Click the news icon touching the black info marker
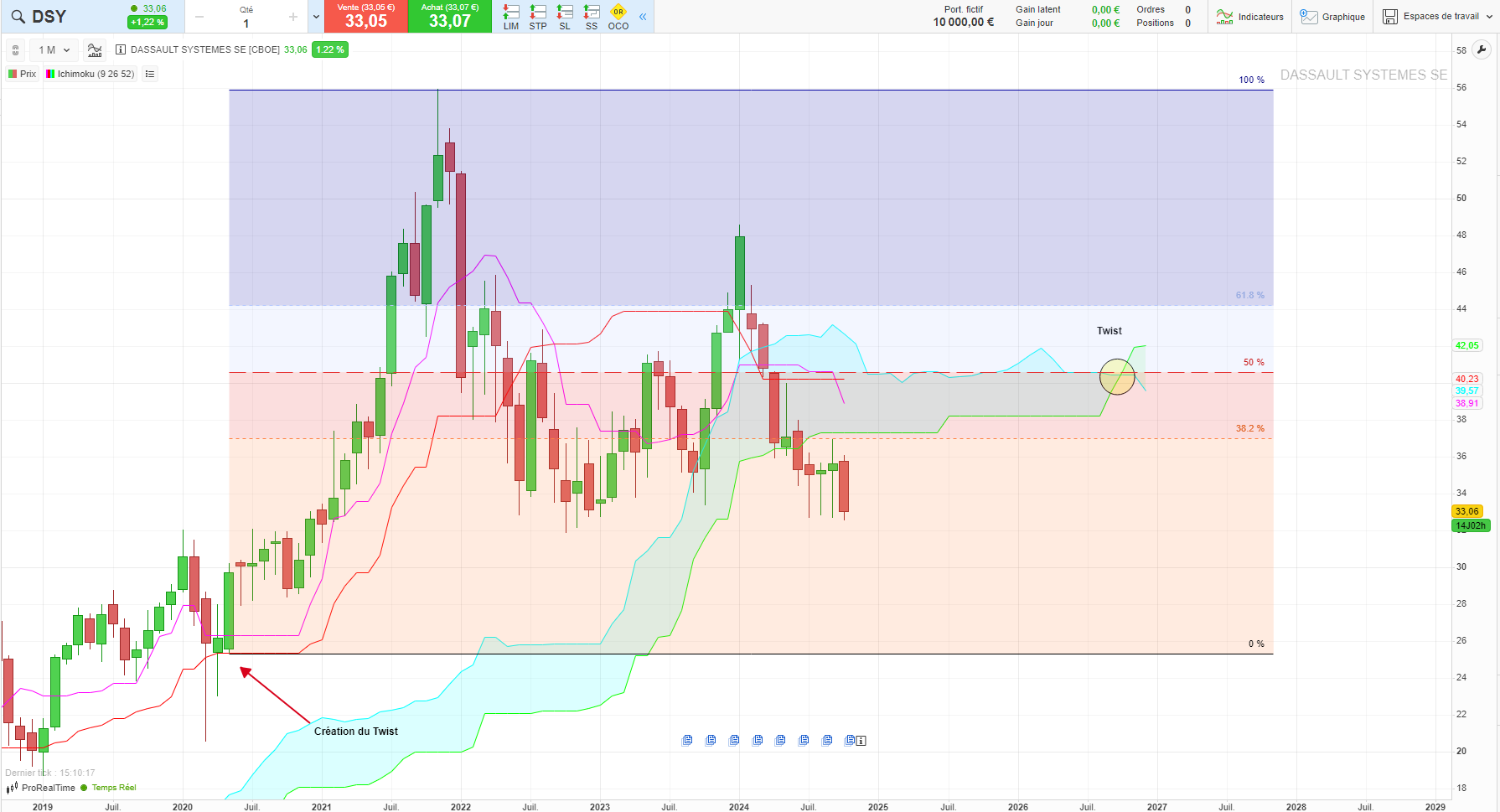Screen dimensions: 1500x812 click(x=850, y=740)
